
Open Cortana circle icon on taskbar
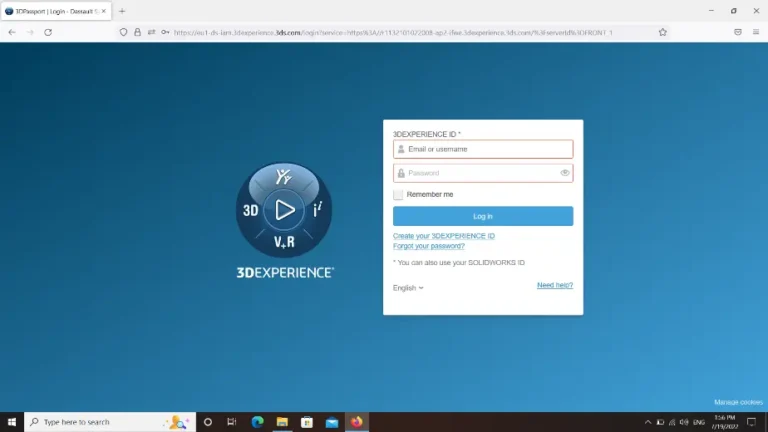coord(208,422)
